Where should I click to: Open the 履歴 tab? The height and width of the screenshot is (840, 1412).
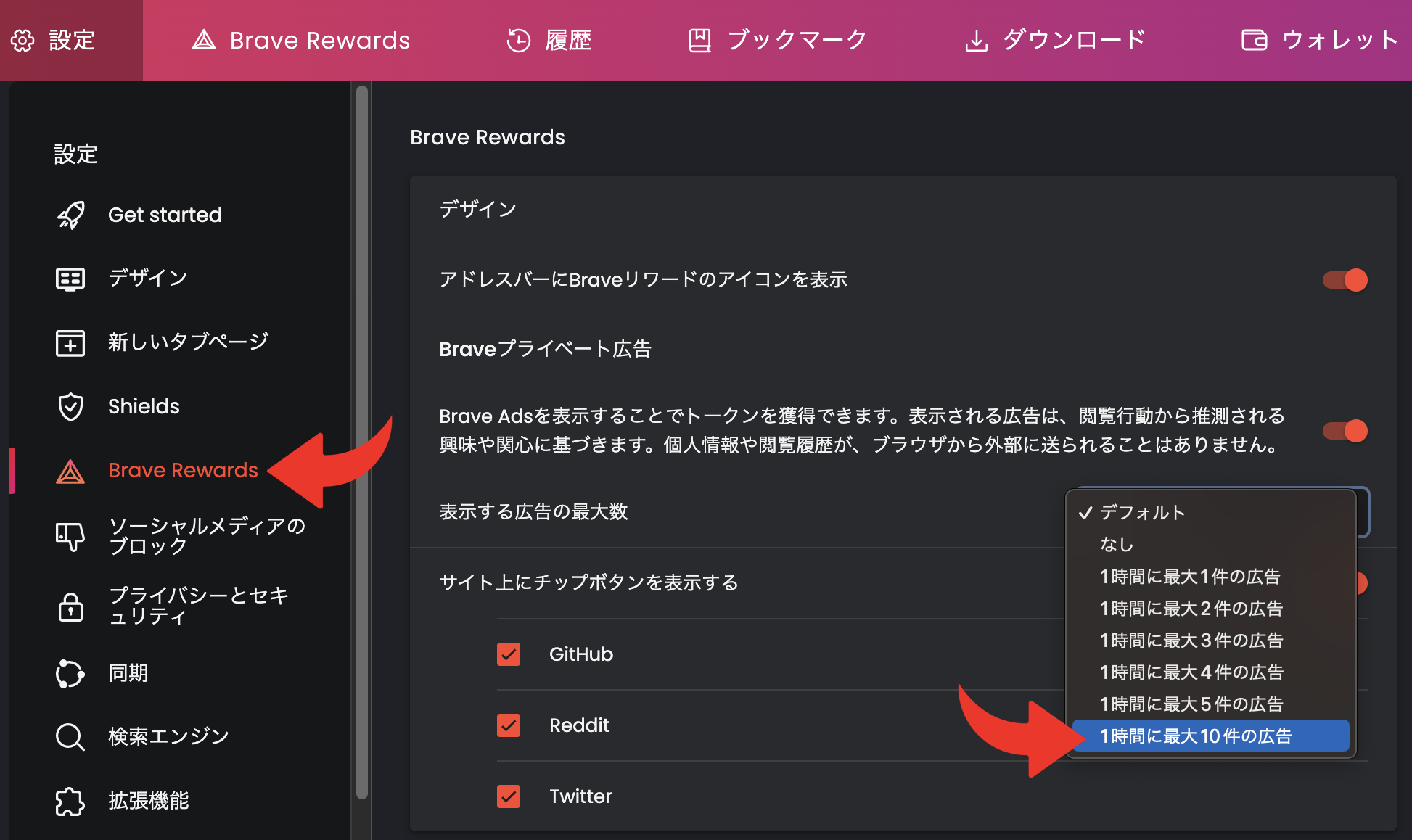click(x=549, y=41)
